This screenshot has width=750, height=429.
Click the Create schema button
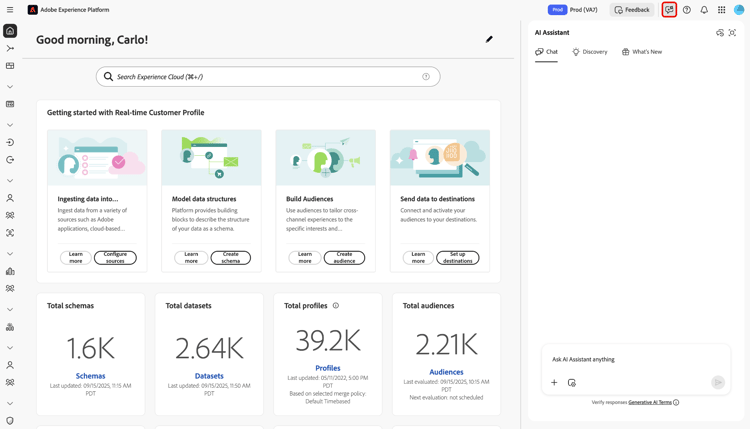pos(230,258)
